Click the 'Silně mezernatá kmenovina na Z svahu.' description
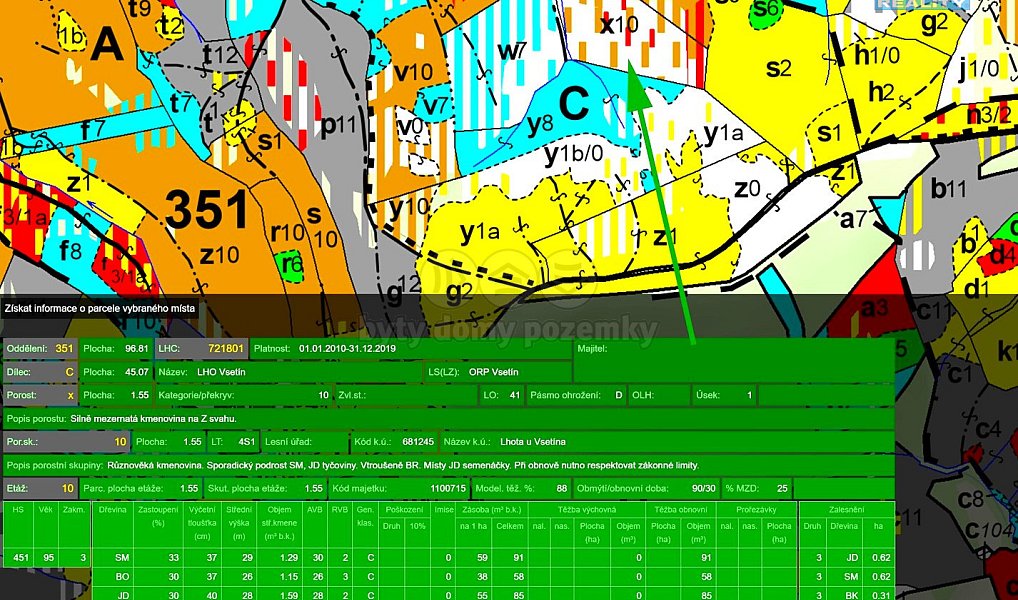This screenshot has width=1018, height=600. [x=153, y=419]
